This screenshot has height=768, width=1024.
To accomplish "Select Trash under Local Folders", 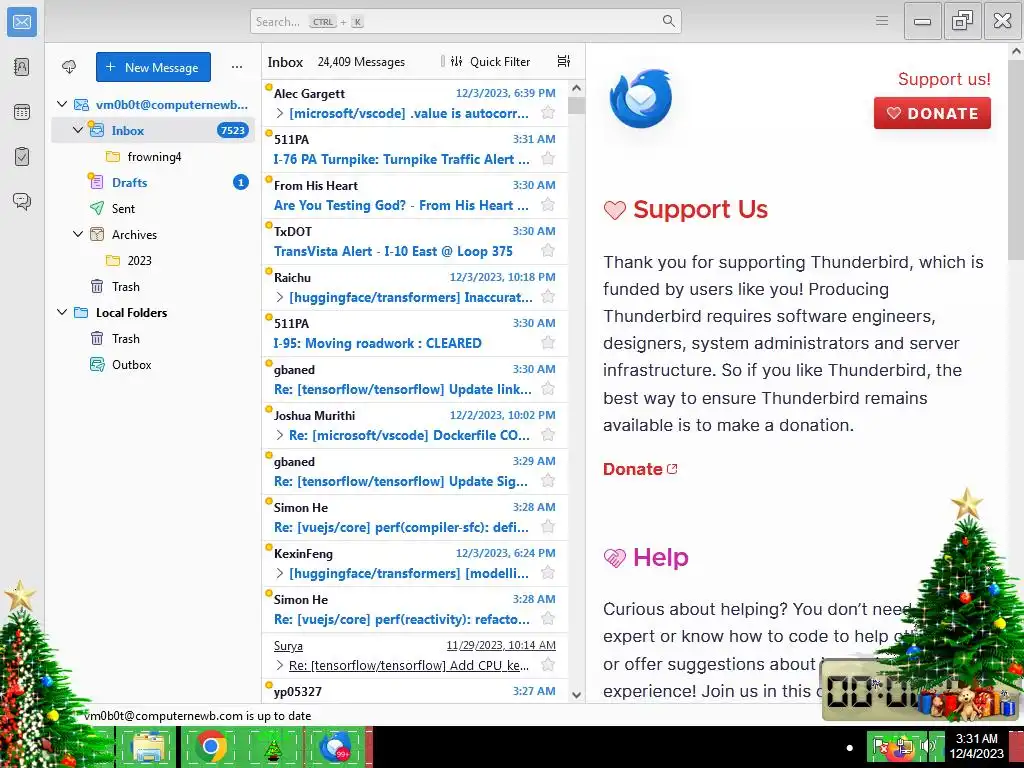I will coord(153,338).
